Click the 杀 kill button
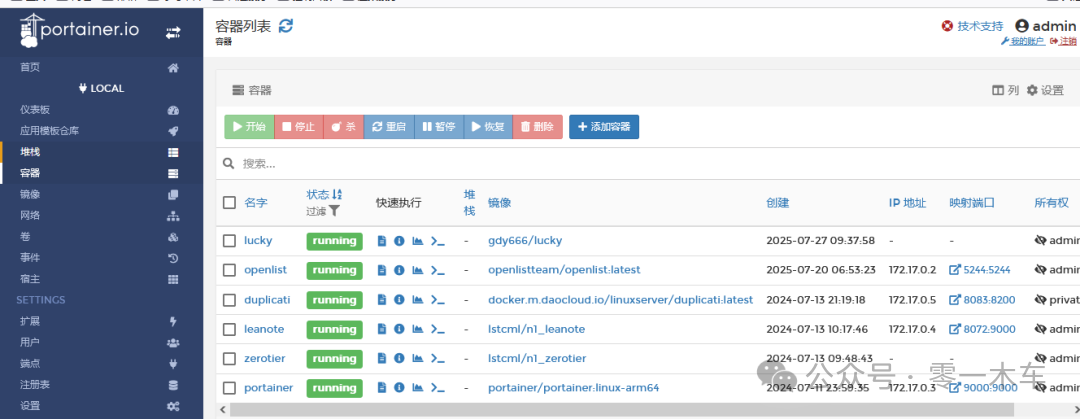The height and width of the screenshot is (419, 1080). [x=343, y=127]
